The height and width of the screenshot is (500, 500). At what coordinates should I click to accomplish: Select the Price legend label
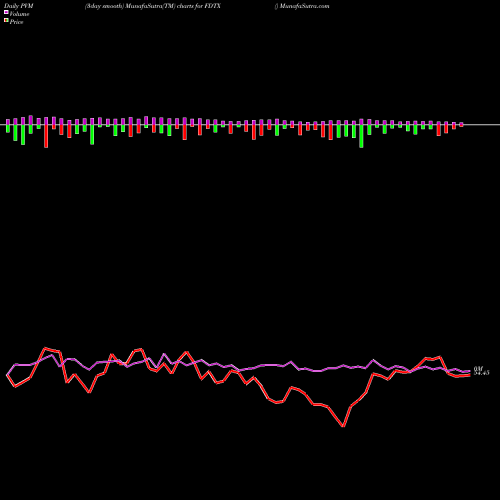(16, 22)
